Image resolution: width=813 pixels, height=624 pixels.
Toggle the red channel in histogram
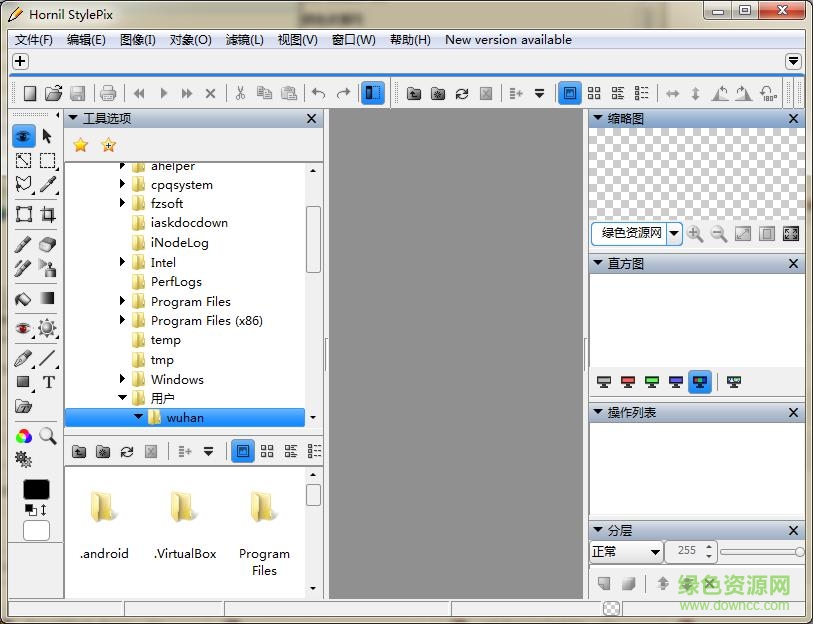click(628, 382)
